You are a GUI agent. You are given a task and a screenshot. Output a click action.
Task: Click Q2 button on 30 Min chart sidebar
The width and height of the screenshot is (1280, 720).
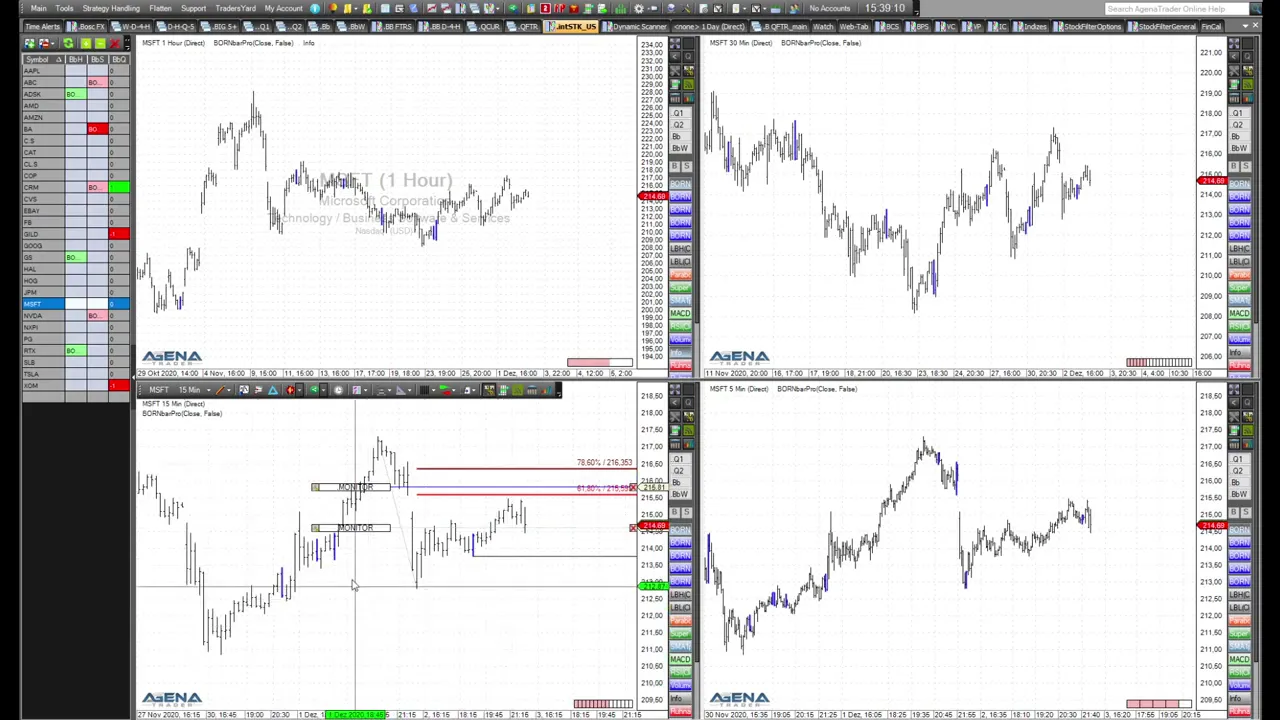coord(1238,124)
